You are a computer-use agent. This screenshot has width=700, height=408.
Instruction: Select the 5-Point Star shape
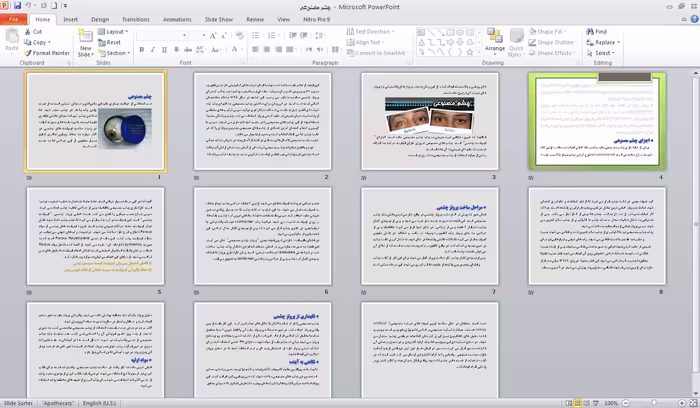(x=470, y=52)
